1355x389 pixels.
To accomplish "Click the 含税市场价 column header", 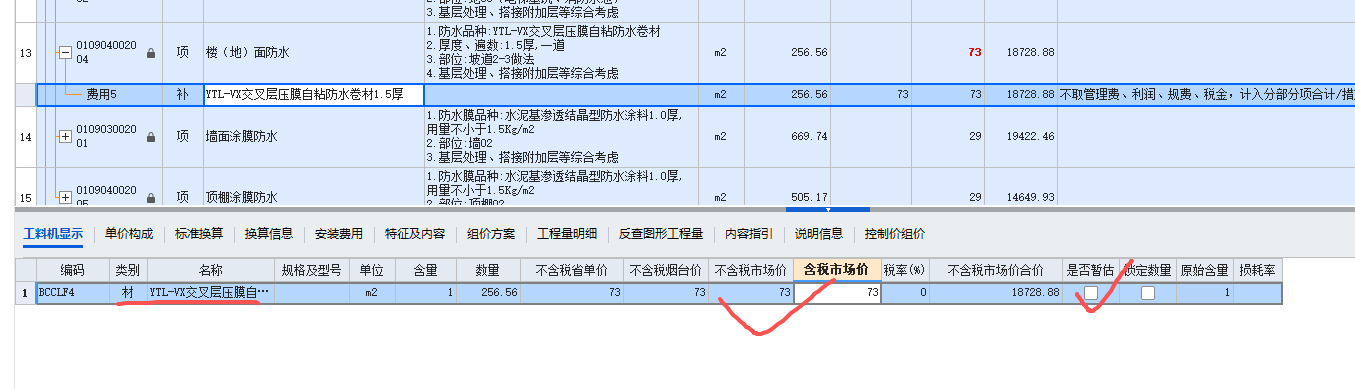I will click(x=837, y=270).
